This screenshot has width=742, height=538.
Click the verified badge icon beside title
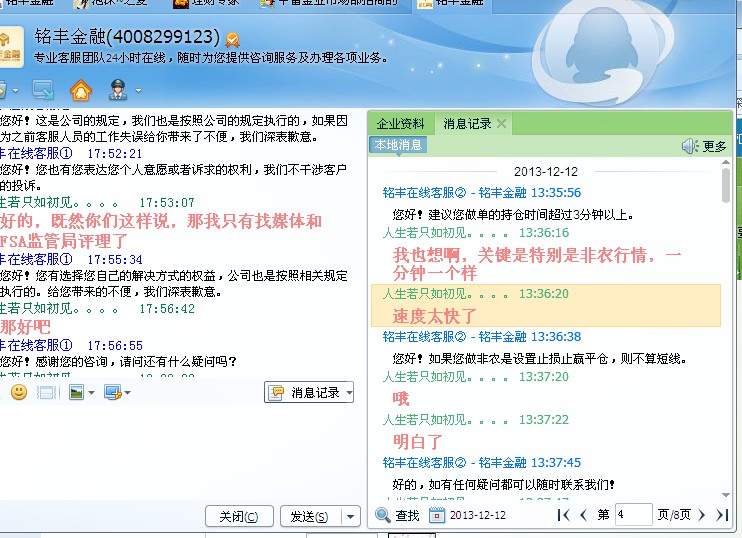(232, 40)
